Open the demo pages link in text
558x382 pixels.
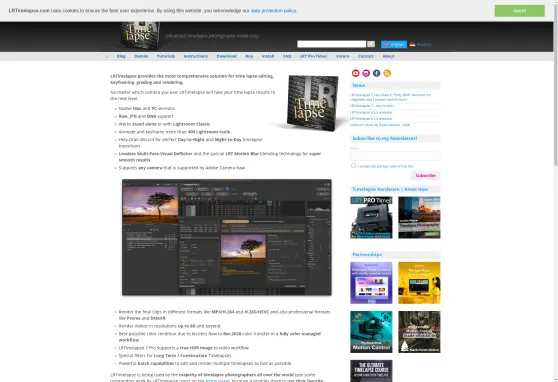[x=218, y=381]
